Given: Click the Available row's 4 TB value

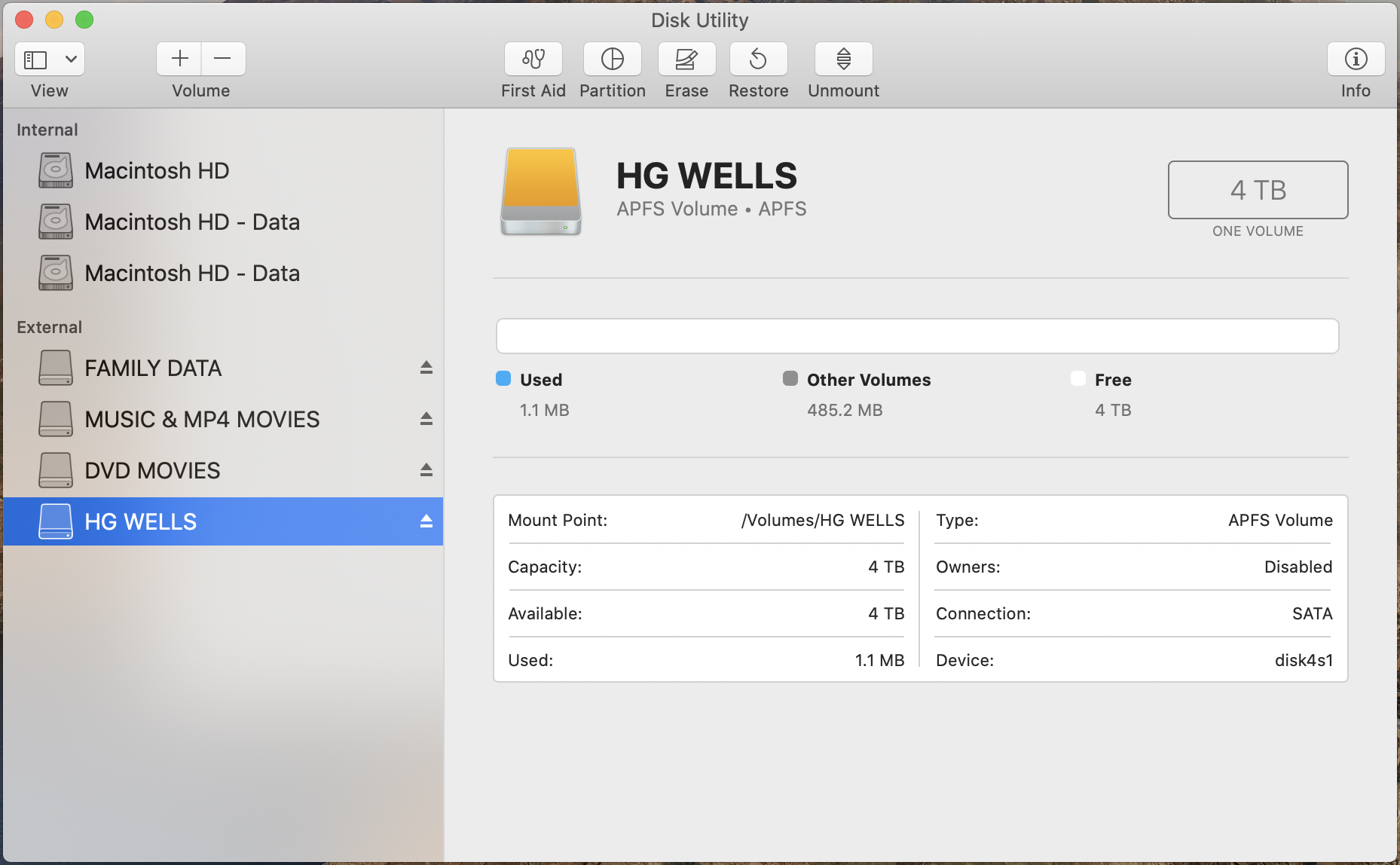Looking at the screenshot, I should tap(886, 613).
